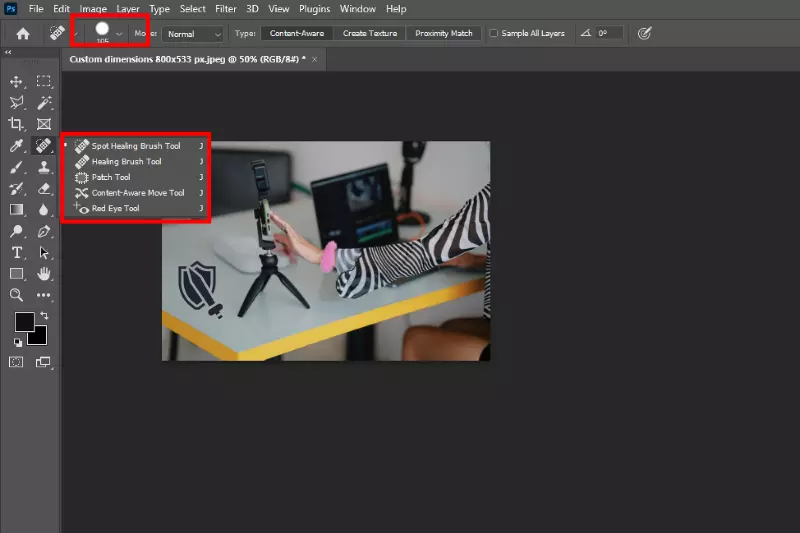The image size is (800, 533).
Task: Select Content-Aware Move Tool from flyout
Action: click(136, 193)
